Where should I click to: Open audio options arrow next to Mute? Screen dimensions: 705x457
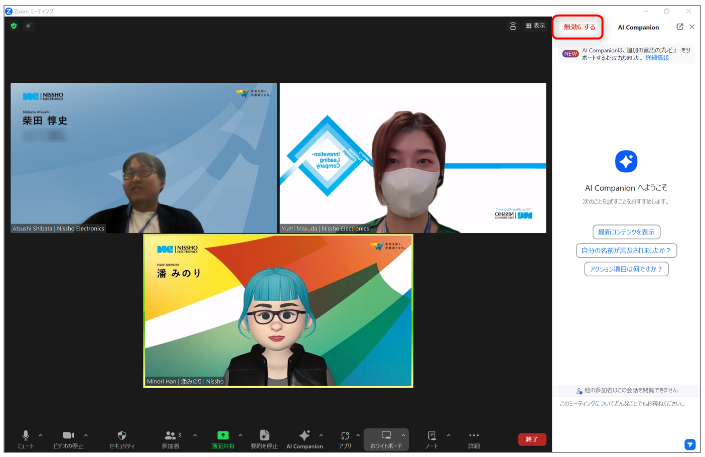point(40,435)
